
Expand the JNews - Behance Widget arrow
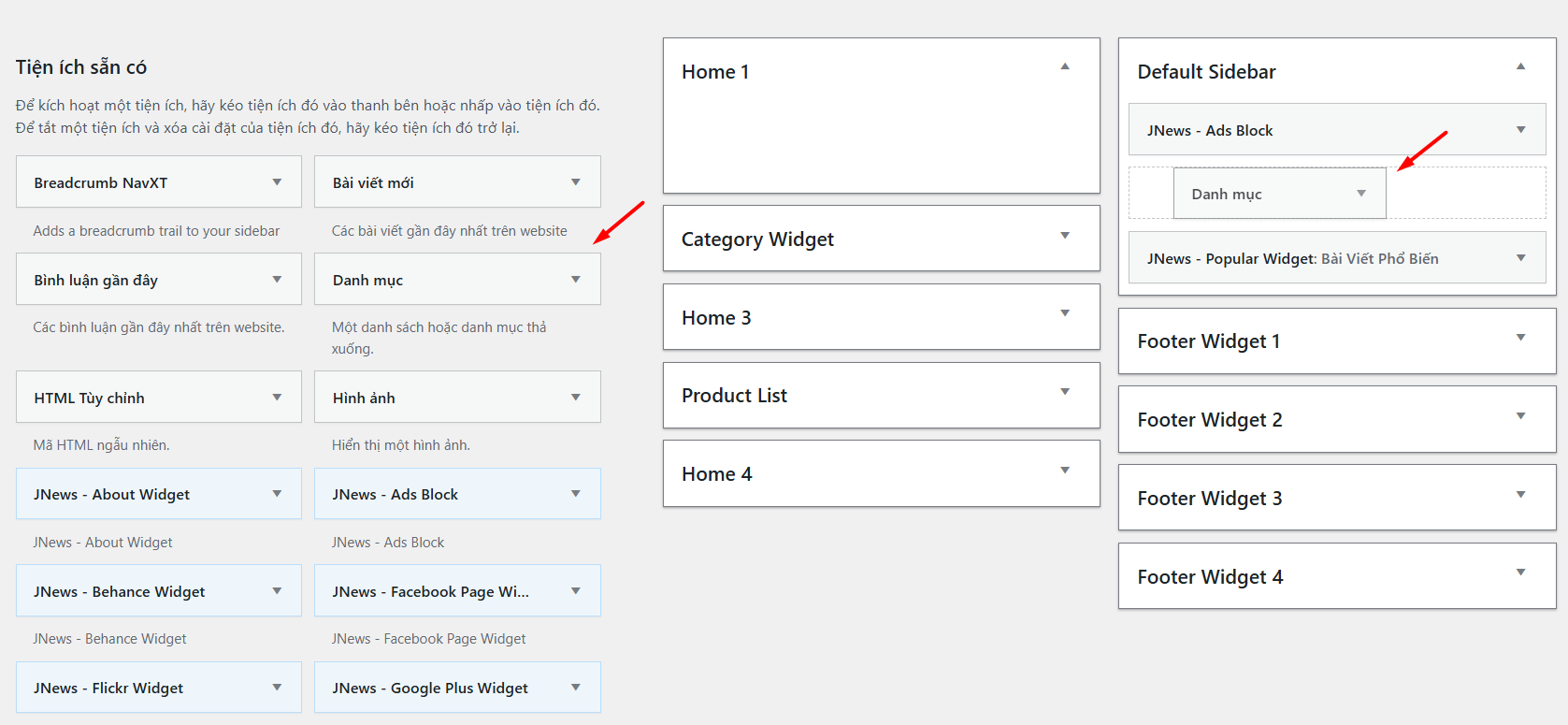[x=277, y=591]
